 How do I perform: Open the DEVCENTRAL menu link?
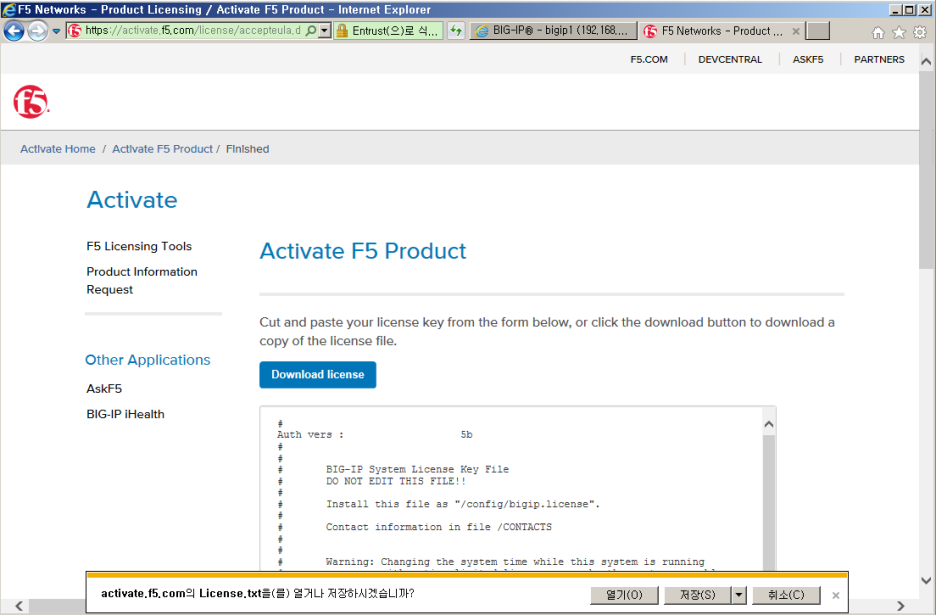pyautogui.click(x=730, y=59)
